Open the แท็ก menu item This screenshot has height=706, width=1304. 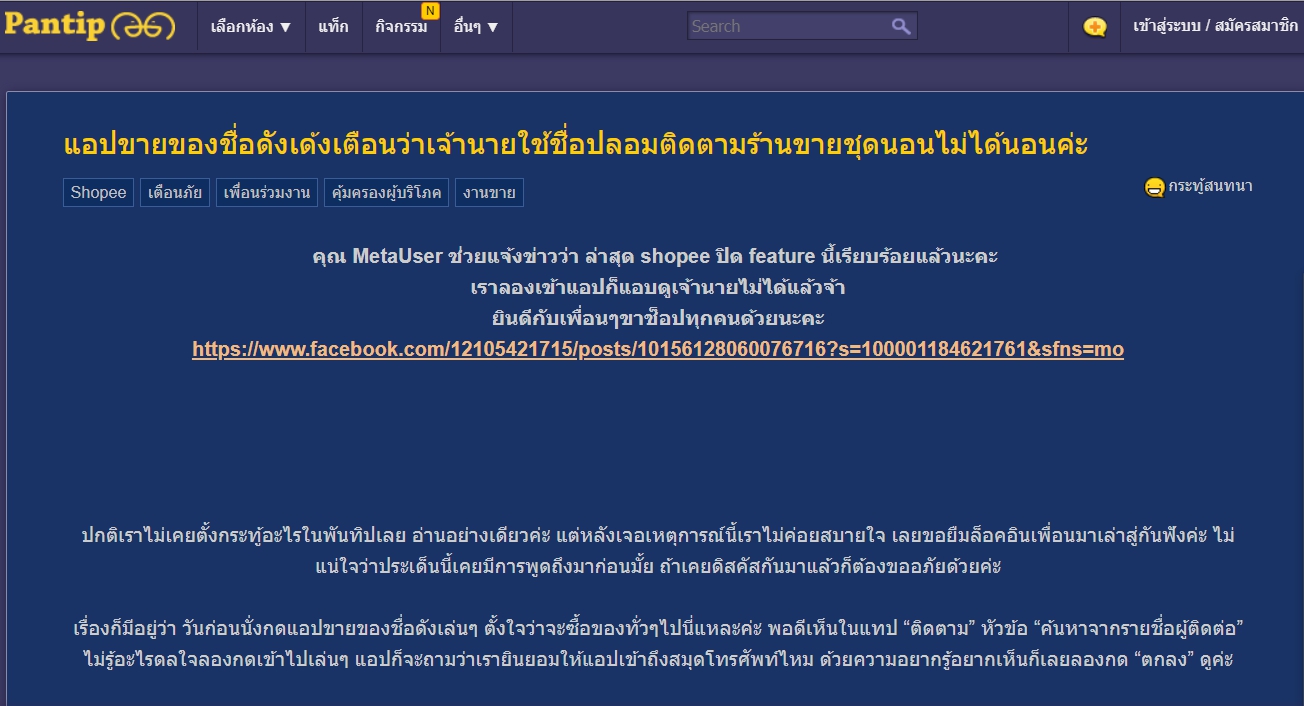(x=333, y=27)
